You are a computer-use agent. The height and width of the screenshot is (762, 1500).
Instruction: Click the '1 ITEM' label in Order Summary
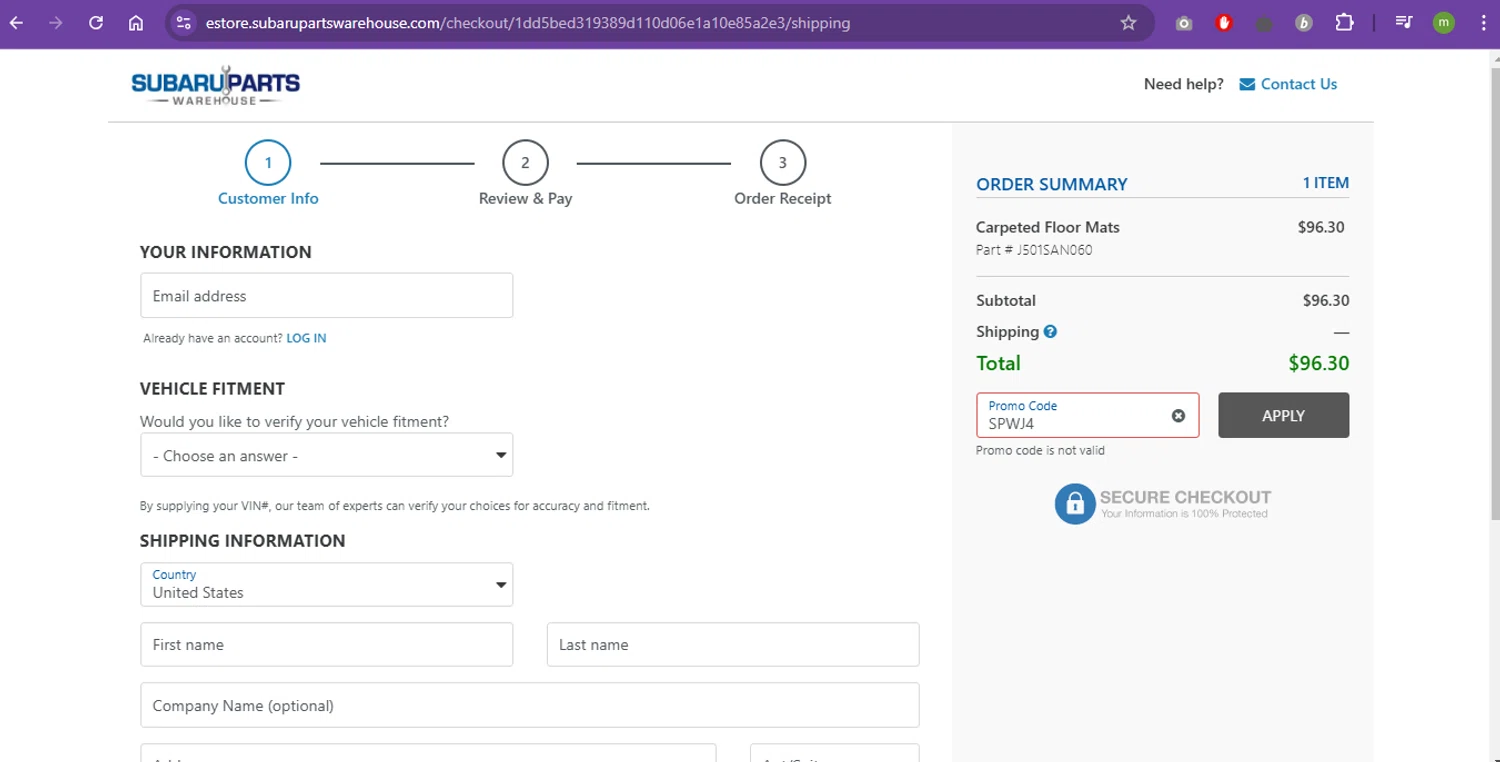coord(1325,183)
